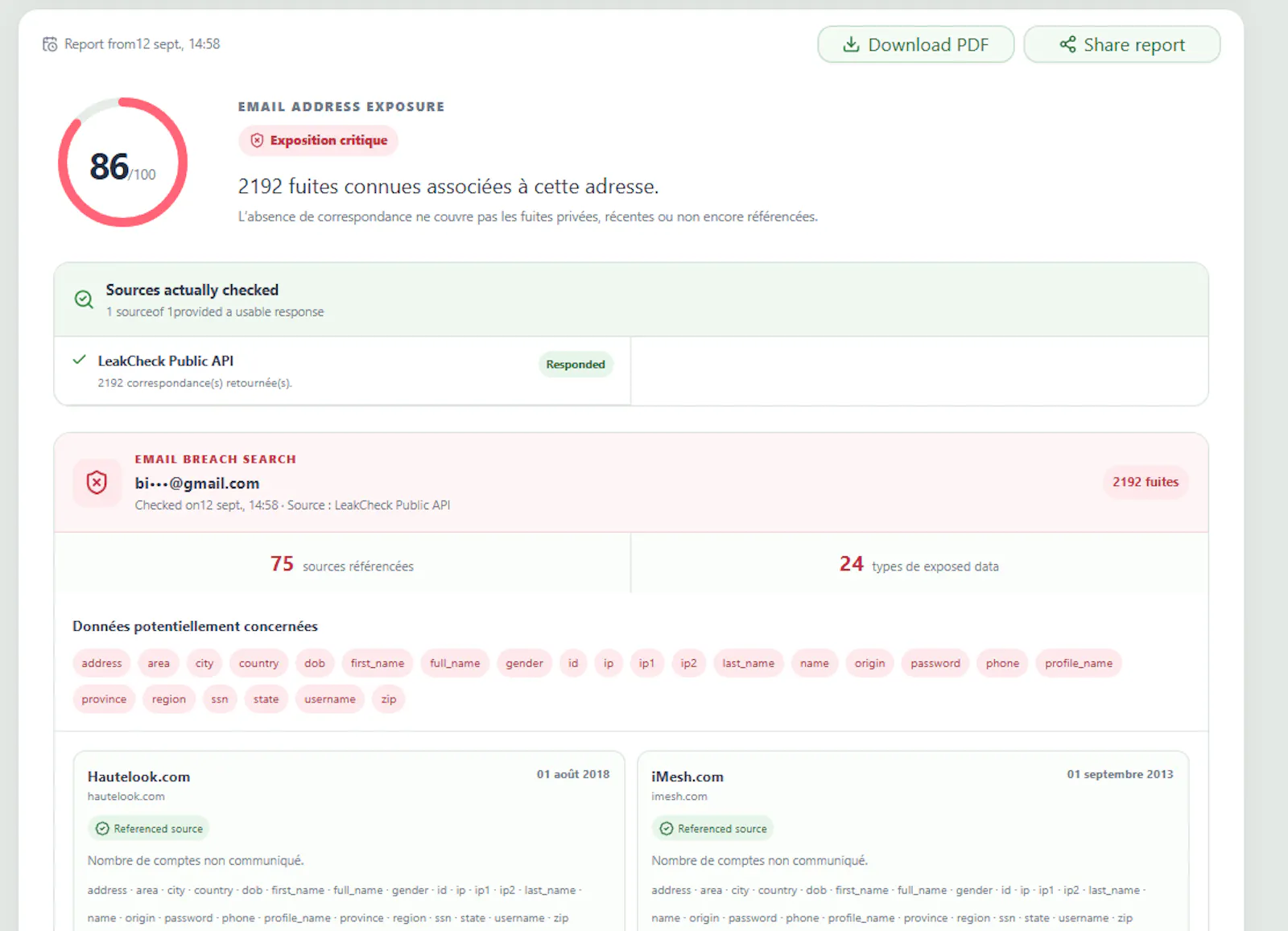The height and width of the screenshot is (931, 1288).
Task: Select the gender data tag
Action: (x=525, y=663)
